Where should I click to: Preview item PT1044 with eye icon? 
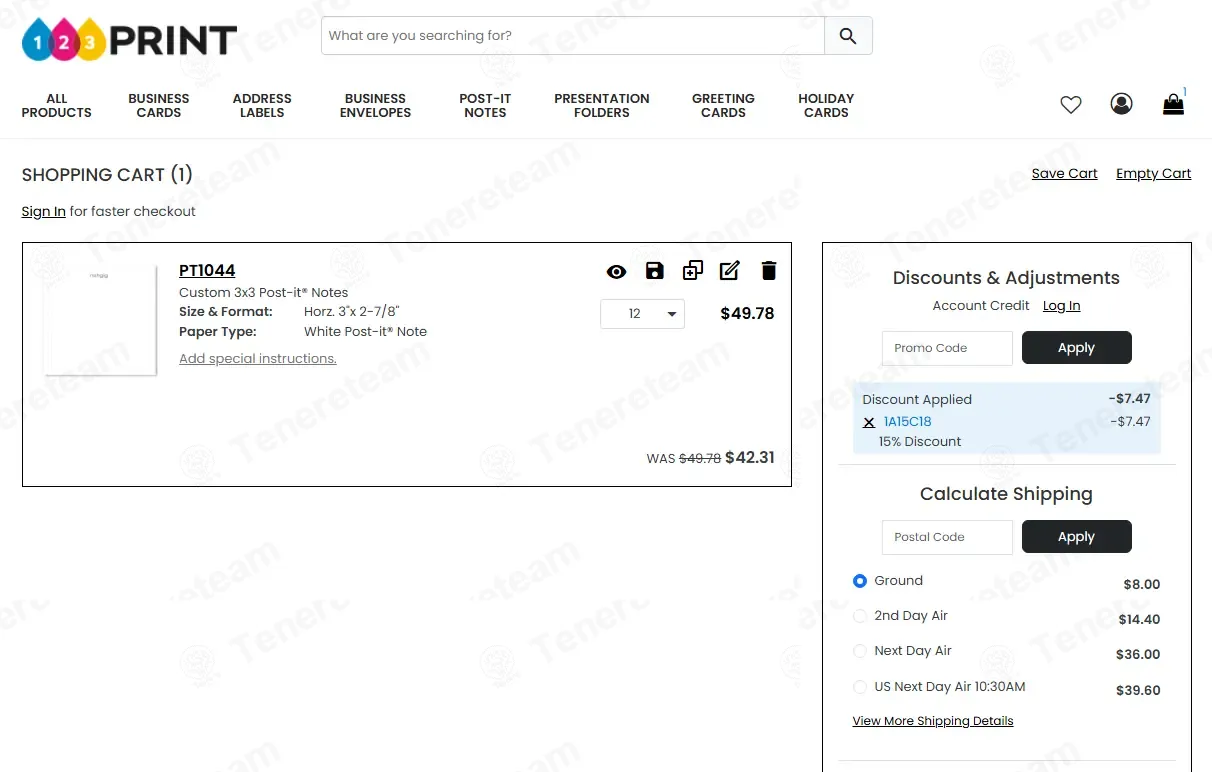click(x=616, y=271)
